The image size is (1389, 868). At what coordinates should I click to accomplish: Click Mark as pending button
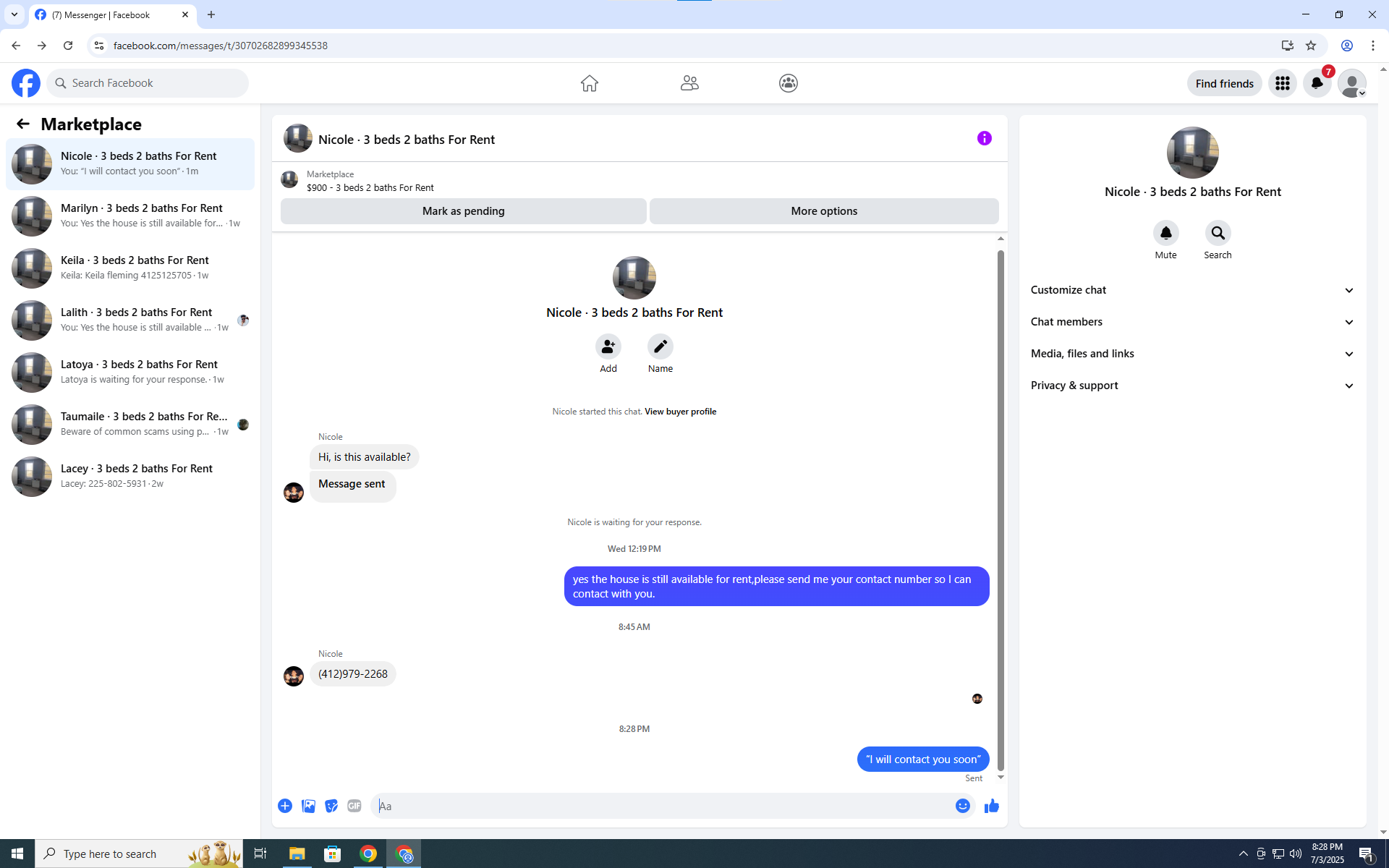(463, 211)
